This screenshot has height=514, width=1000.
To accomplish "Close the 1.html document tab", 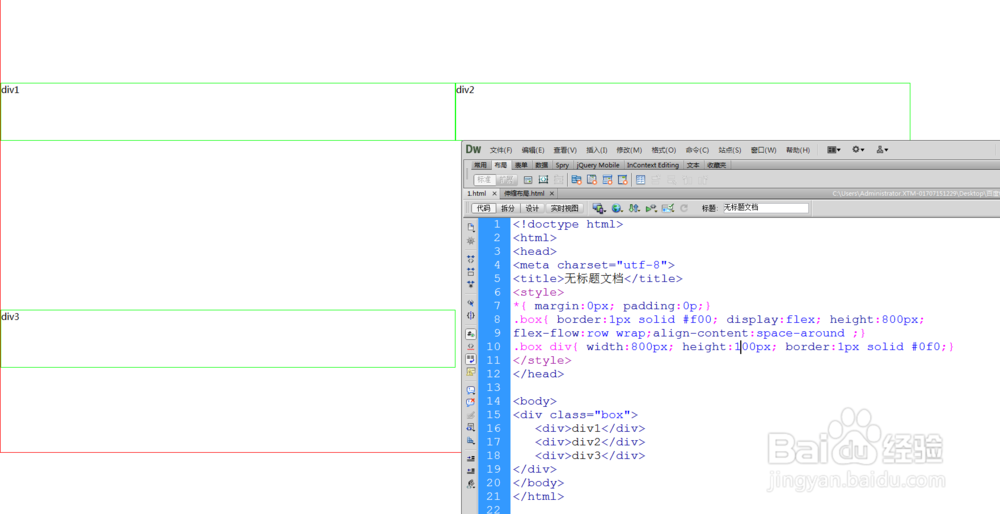I will tap(494, 193).
